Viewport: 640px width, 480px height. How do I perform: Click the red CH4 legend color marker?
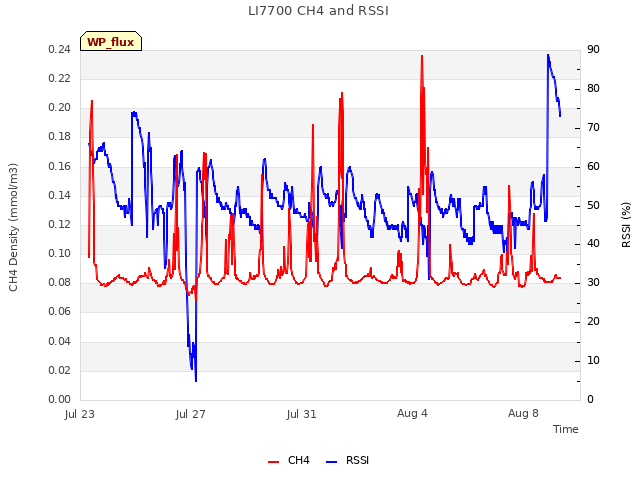[x=273, y=462]
